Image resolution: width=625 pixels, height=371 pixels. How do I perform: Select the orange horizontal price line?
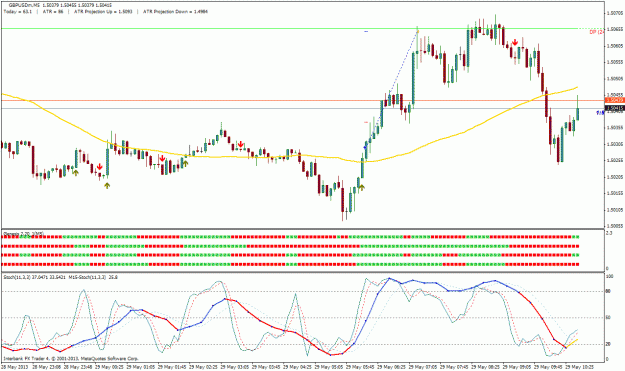click(303, 100)
